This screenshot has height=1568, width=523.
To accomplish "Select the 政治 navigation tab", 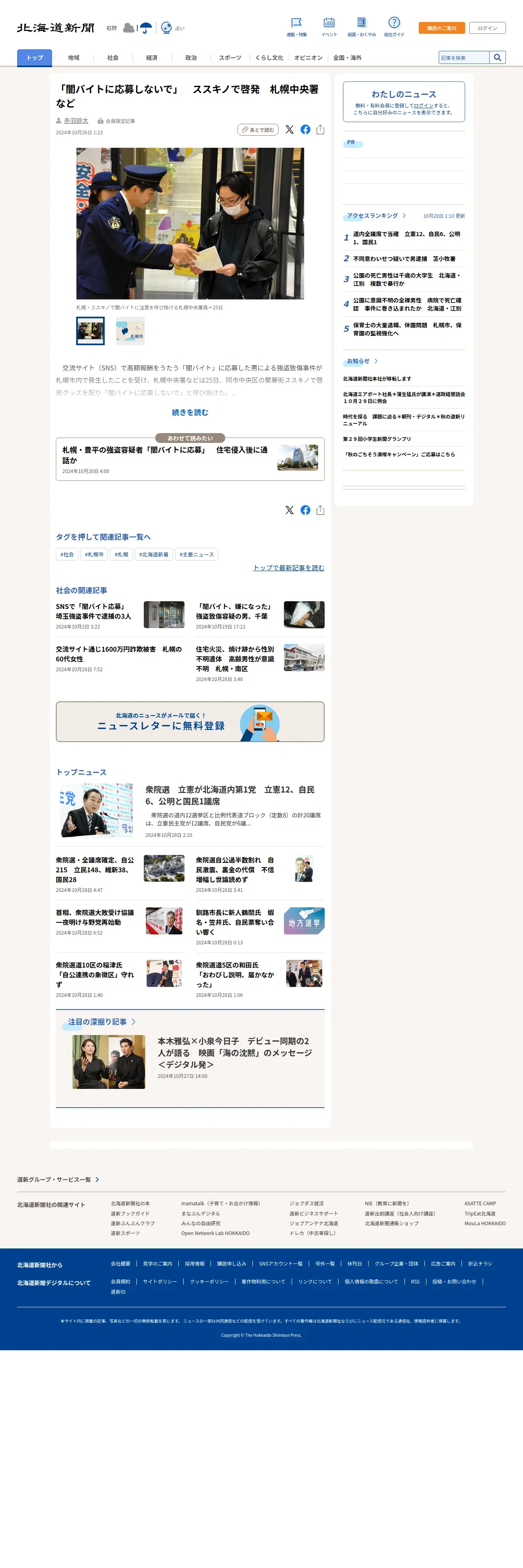I will [191, 57].
